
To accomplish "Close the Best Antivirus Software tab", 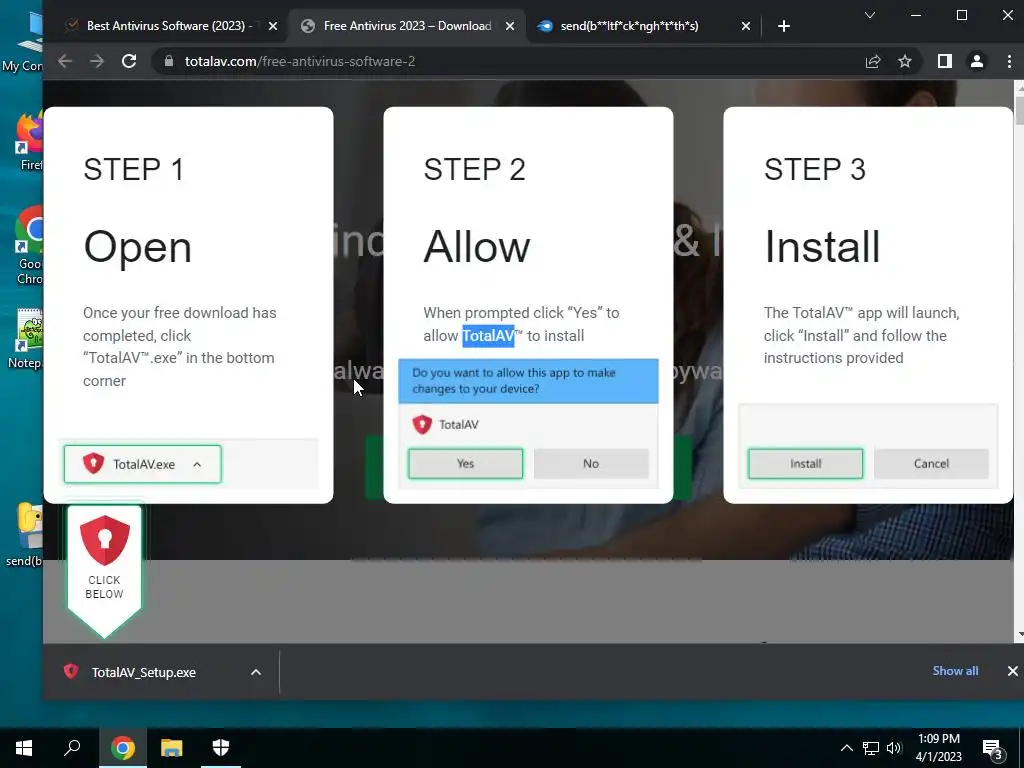I will pos(273,26).
